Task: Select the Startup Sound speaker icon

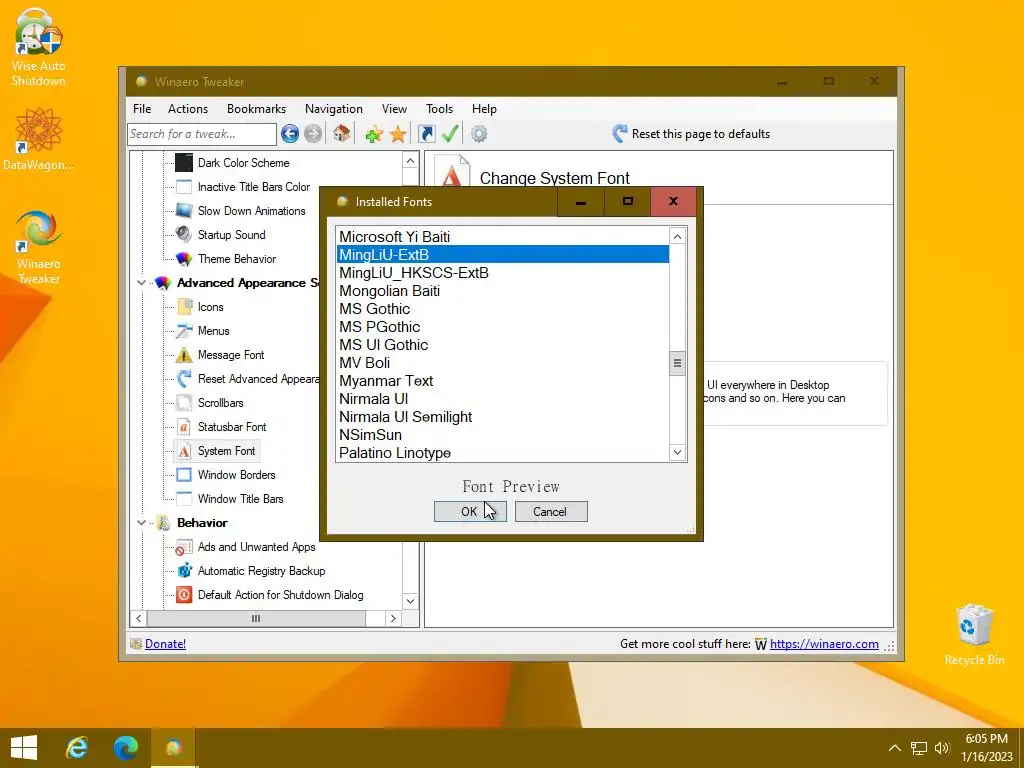Action: [184, 234]
